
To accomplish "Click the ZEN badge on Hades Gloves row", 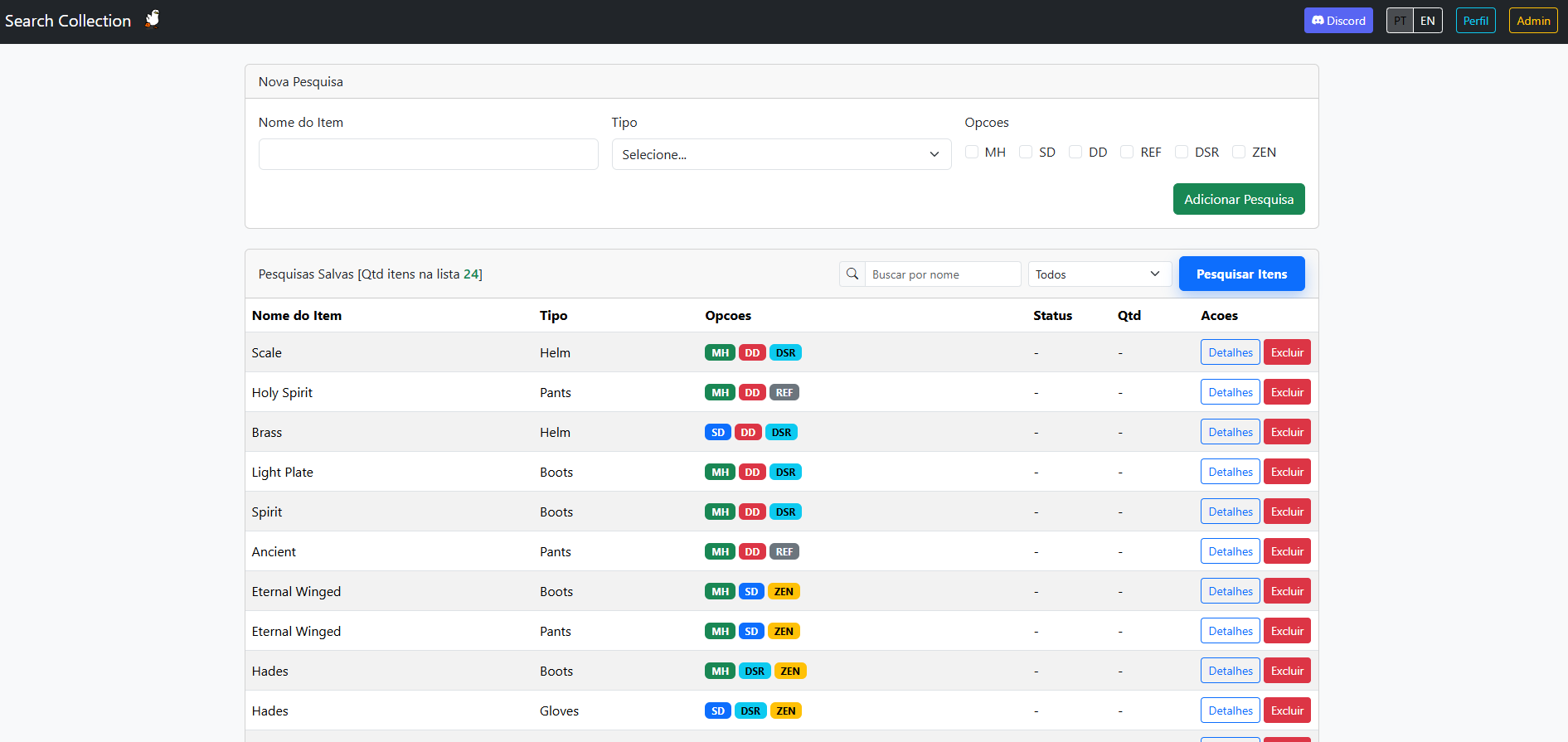I will coord(785,710).
